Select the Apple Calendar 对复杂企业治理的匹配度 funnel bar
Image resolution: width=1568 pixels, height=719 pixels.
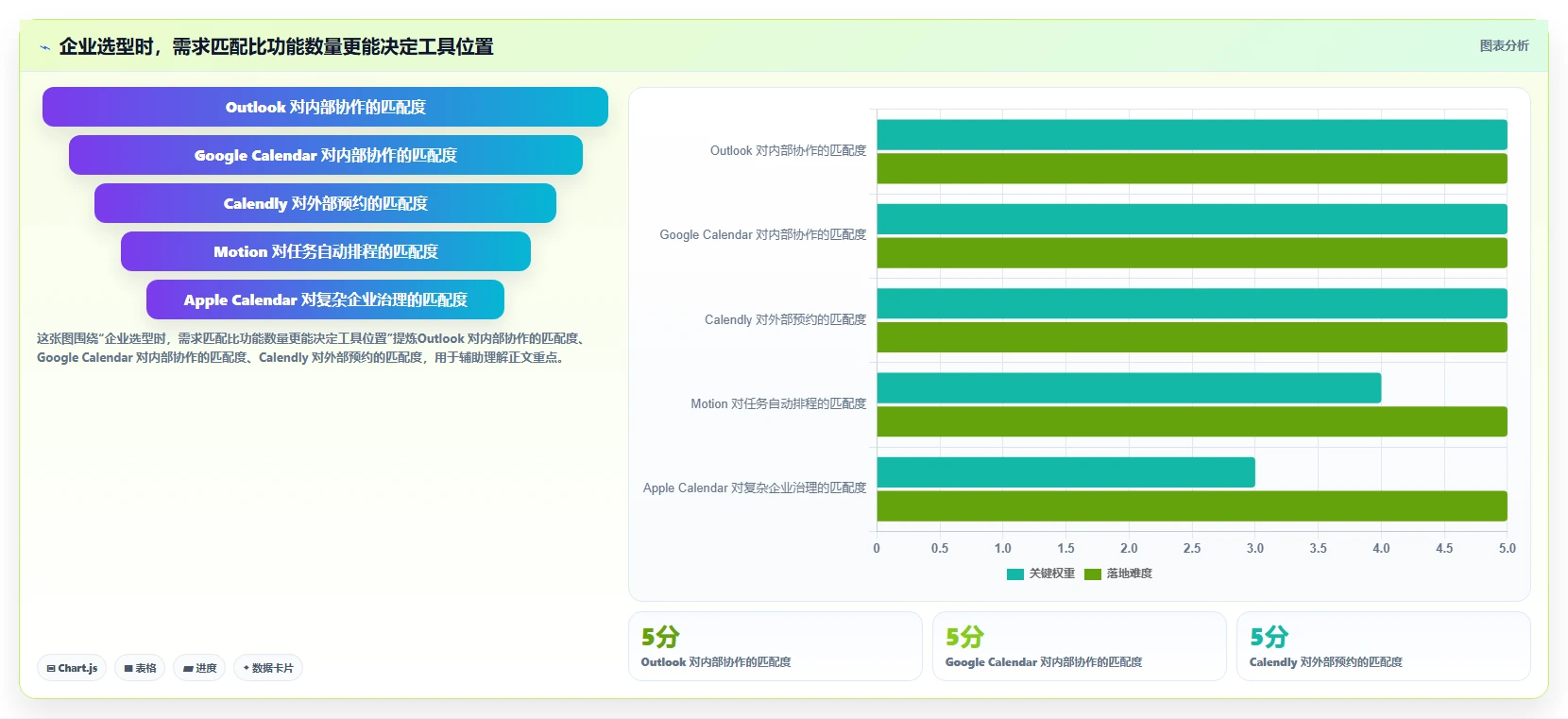coord(325,300)
